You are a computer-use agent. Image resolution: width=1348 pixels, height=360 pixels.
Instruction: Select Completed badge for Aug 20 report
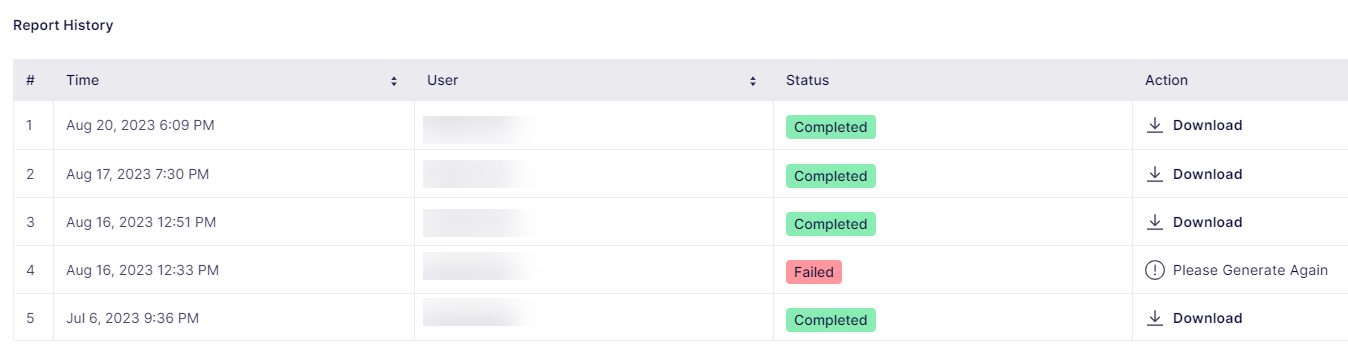pyautogui.click(x=831, y=127)
